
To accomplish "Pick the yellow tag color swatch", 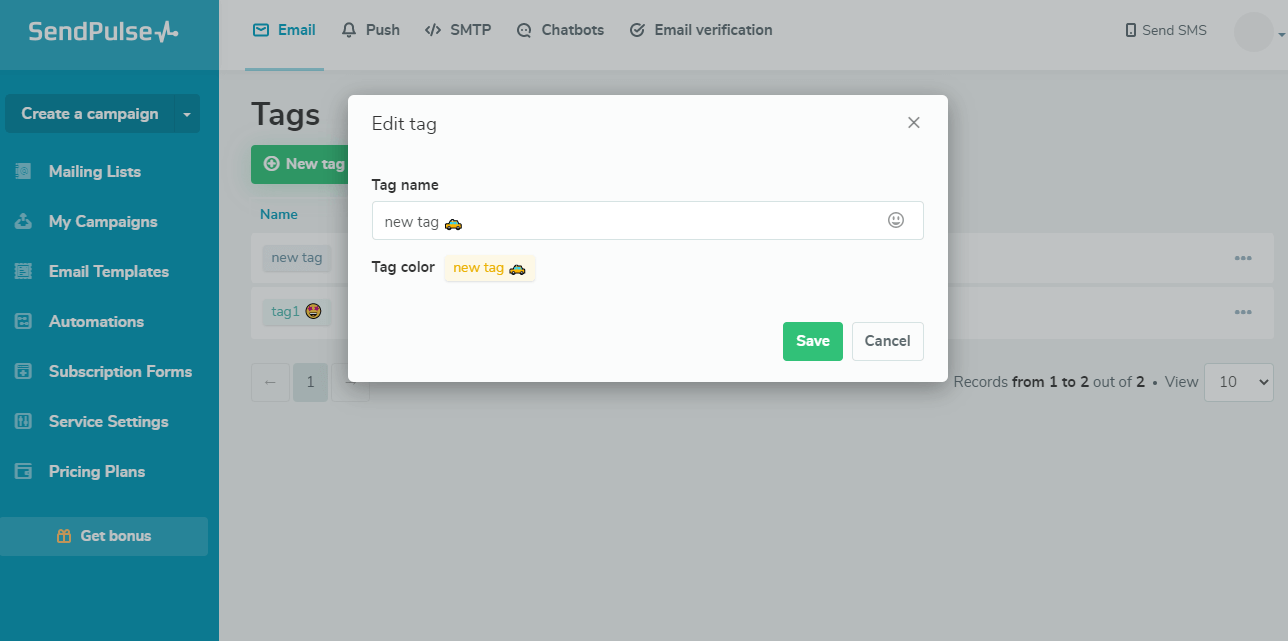I will click(489, 268).
